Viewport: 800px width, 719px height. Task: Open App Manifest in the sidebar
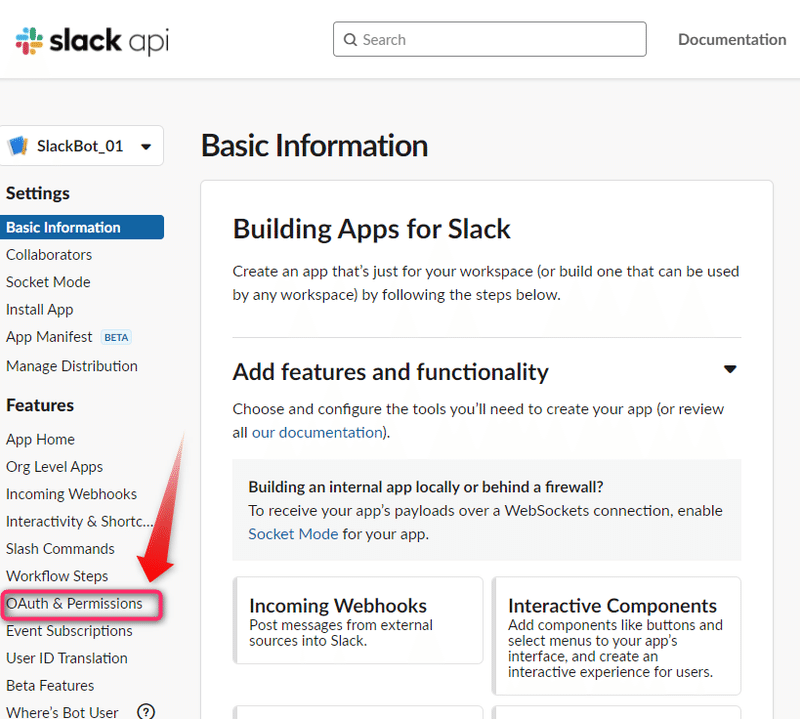coord(49,337)
